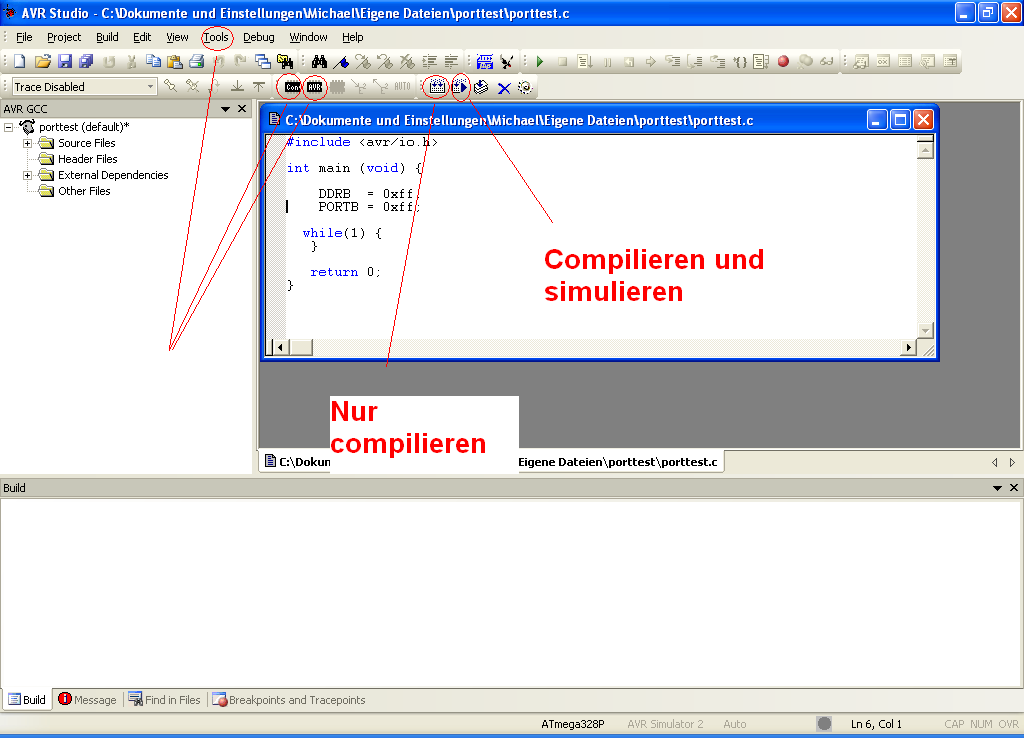Click the Watch window glasses icon
The height and width of the screenshot is (738, 1024).
[827, 61]
